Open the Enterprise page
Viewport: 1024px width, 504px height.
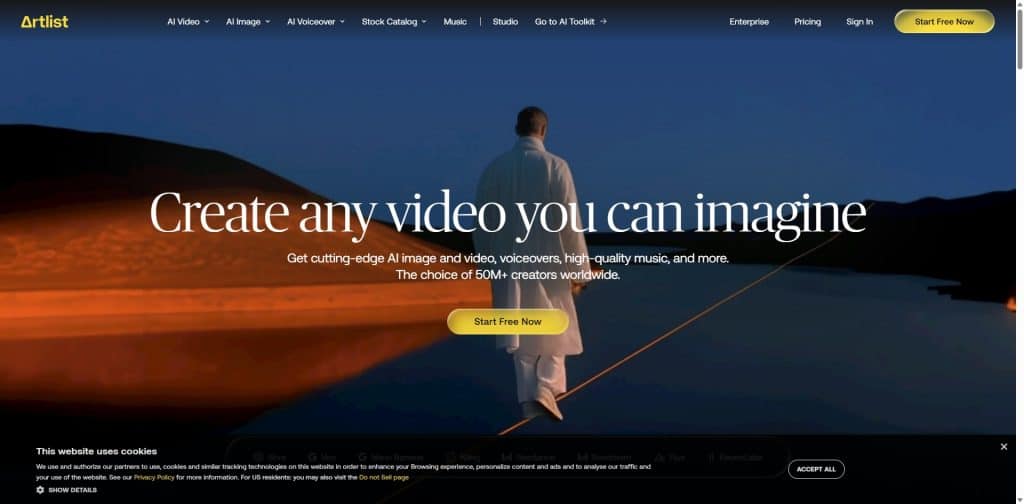pyautogui.click(x=749, y=21)
